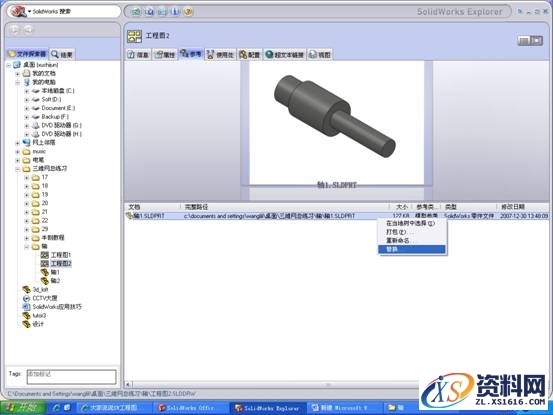Select the SolidWorks应用技巧 document icon
The height and width of the screenshot is (415, 553).
(26, 307)
